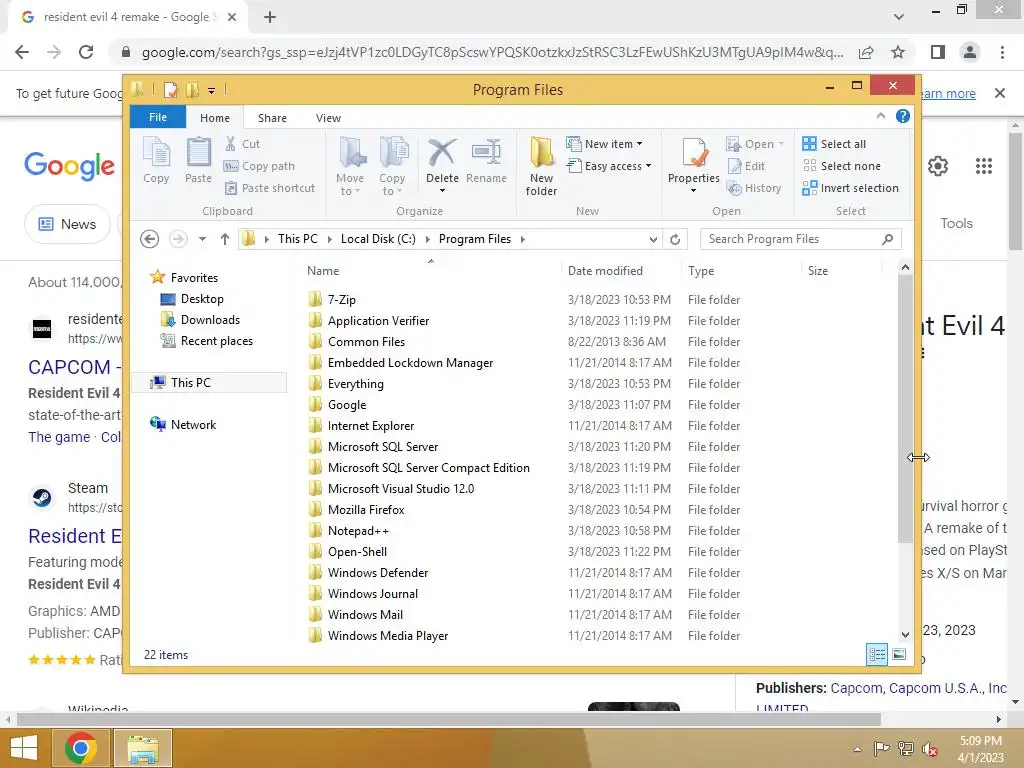Click Select all in Select group
1024x768 pixels.
click(835, 144)
